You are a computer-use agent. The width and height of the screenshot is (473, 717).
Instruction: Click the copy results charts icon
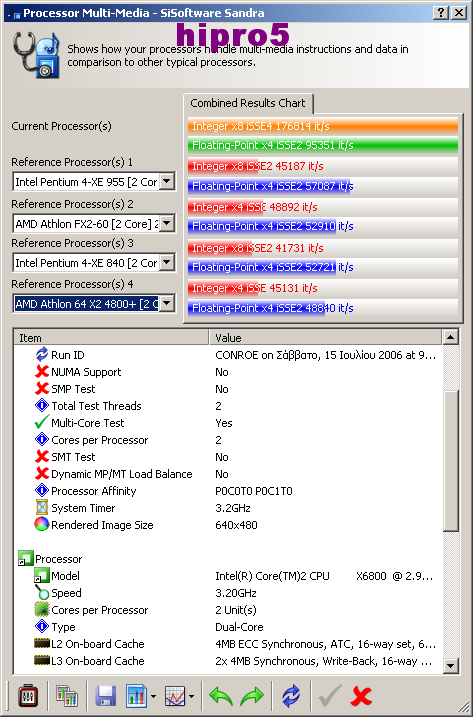tap(67, 696)
